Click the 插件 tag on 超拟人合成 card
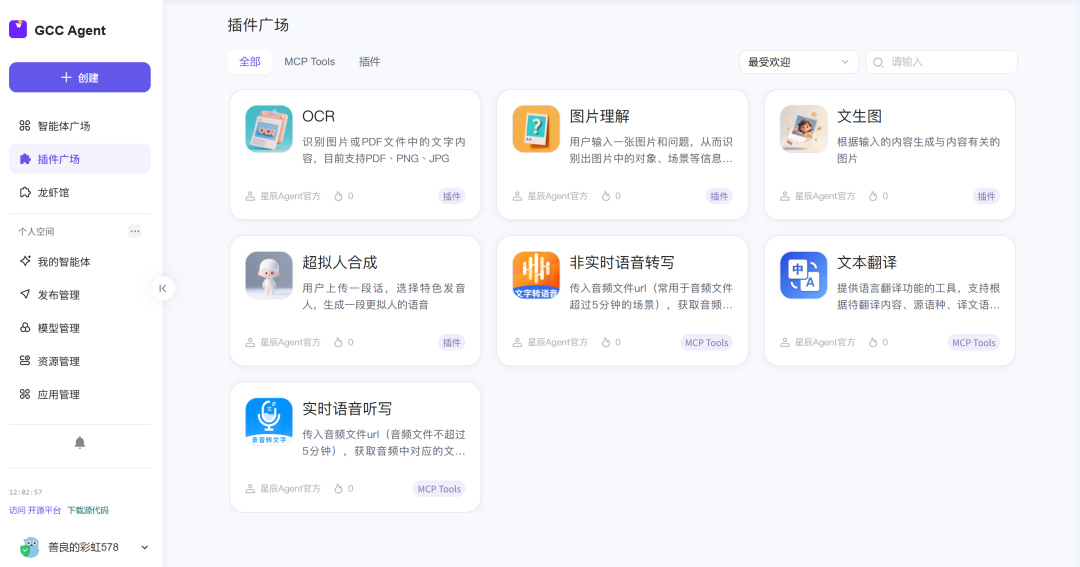The image size is (1080, 567). pos(452,342)
